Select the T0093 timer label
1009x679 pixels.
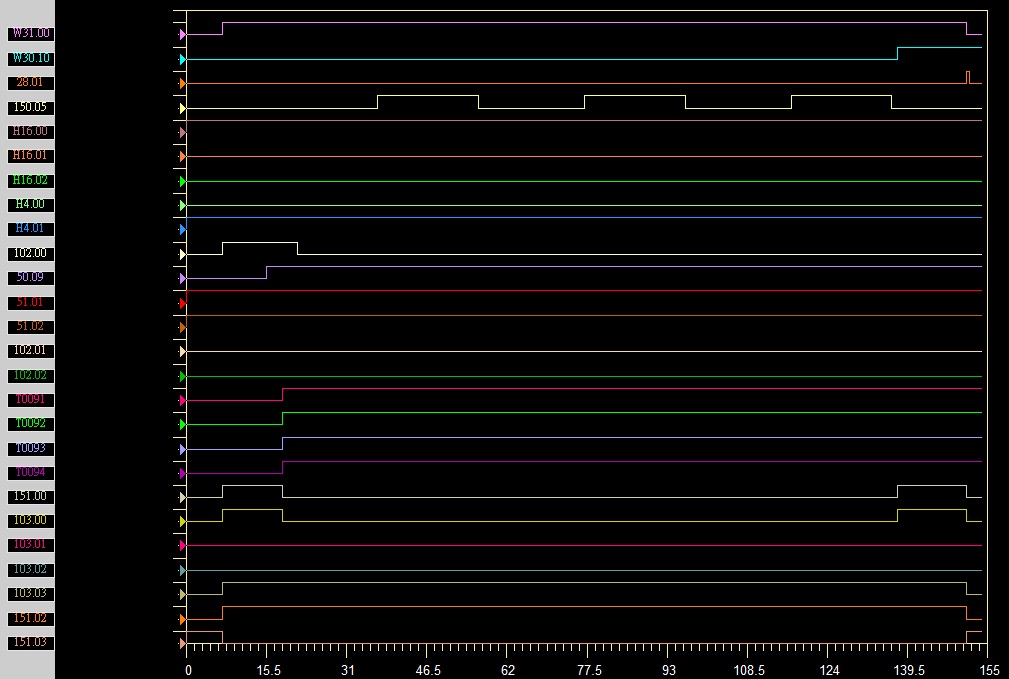(x=31, y=449)
